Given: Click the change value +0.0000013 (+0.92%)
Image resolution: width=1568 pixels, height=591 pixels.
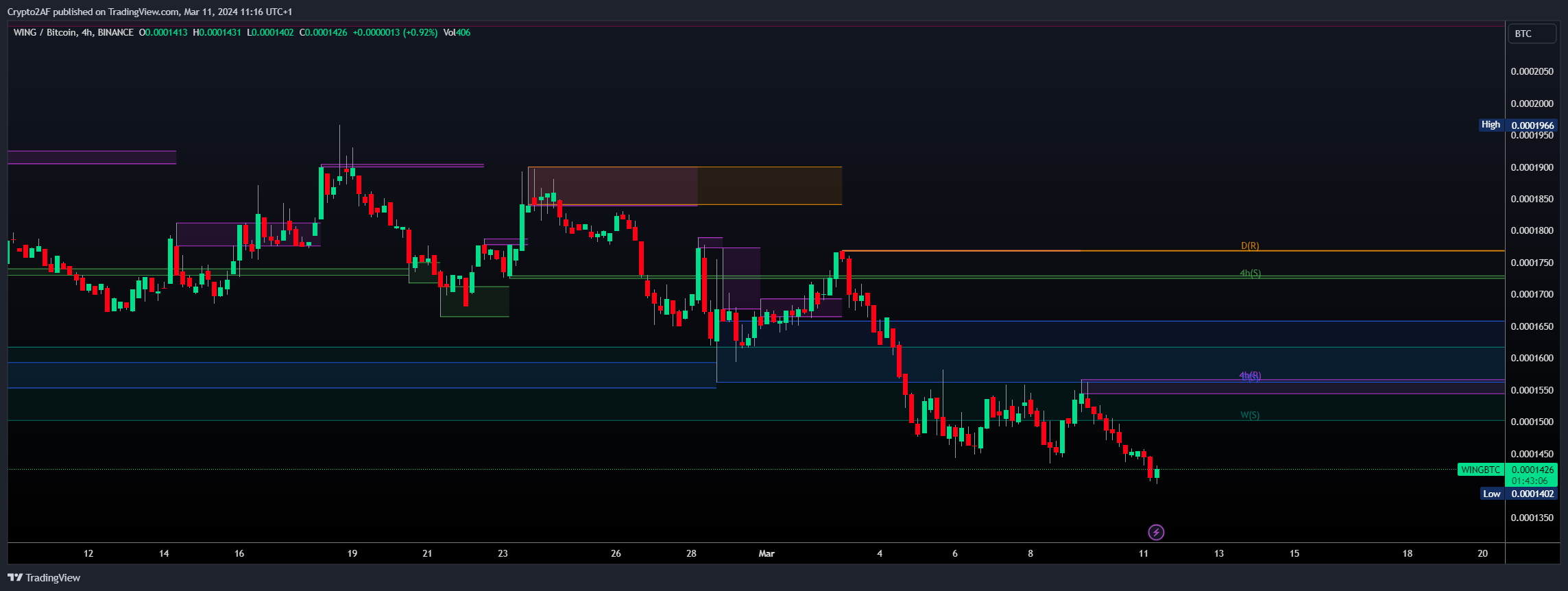Looking at the screenshot, I should [x=395, y=32].
